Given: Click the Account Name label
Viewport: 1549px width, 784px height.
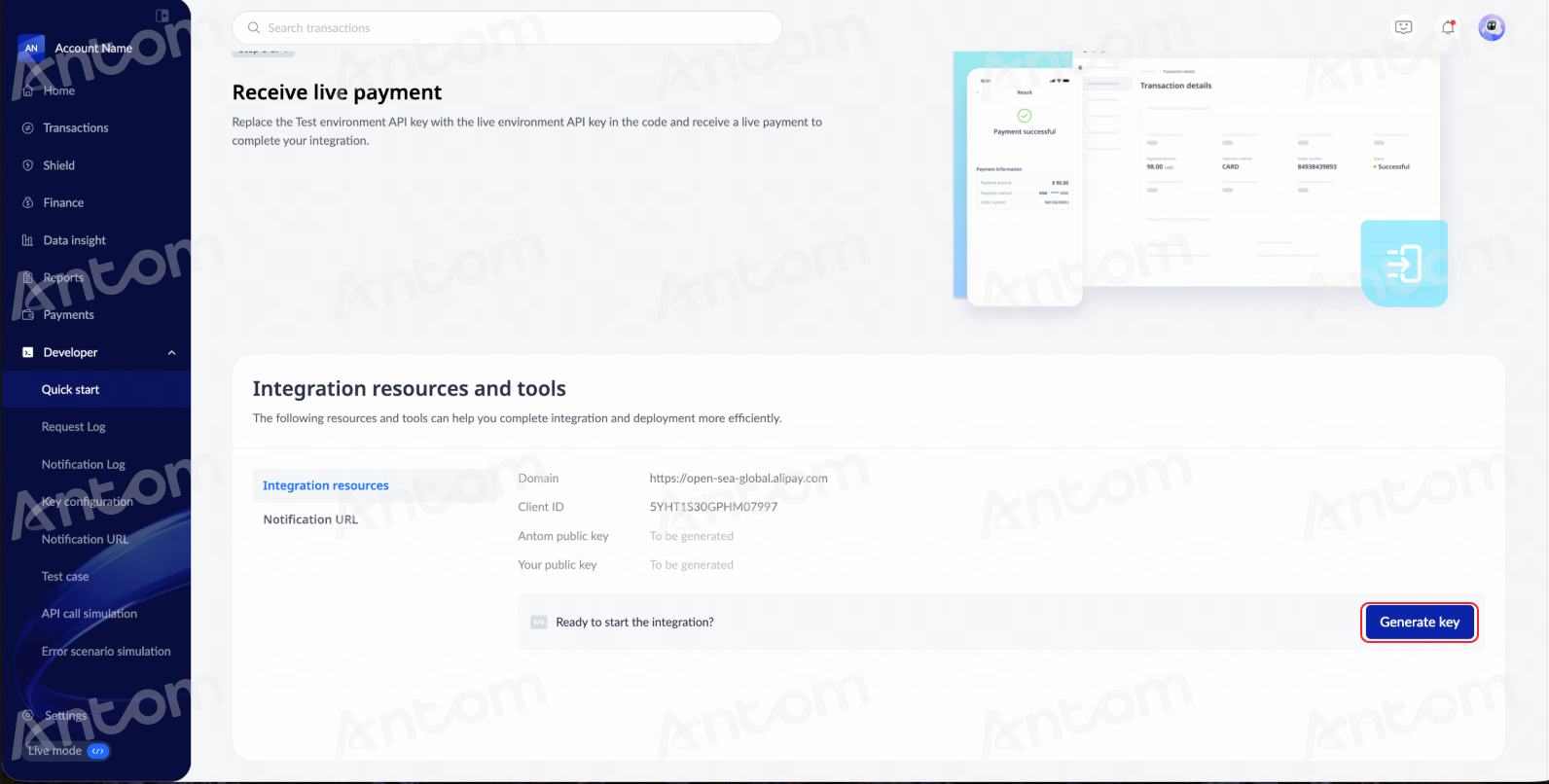Looking at the screenshot, I should tap(93, 48).
